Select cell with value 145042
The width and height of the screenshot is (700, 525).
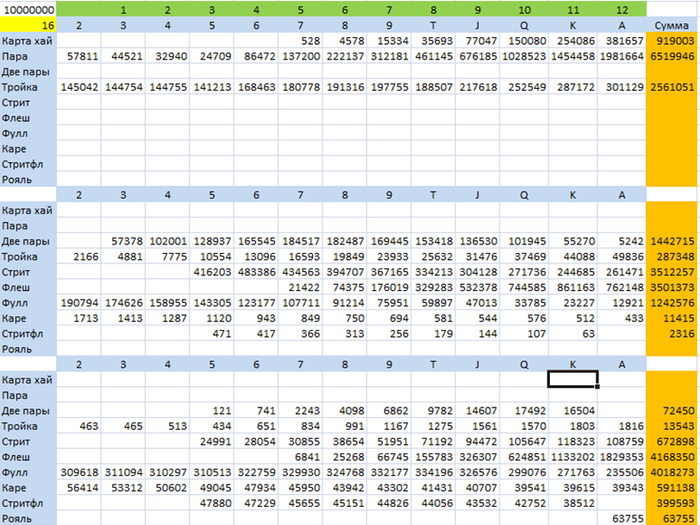pyautogui.click(x=79, y=87)
